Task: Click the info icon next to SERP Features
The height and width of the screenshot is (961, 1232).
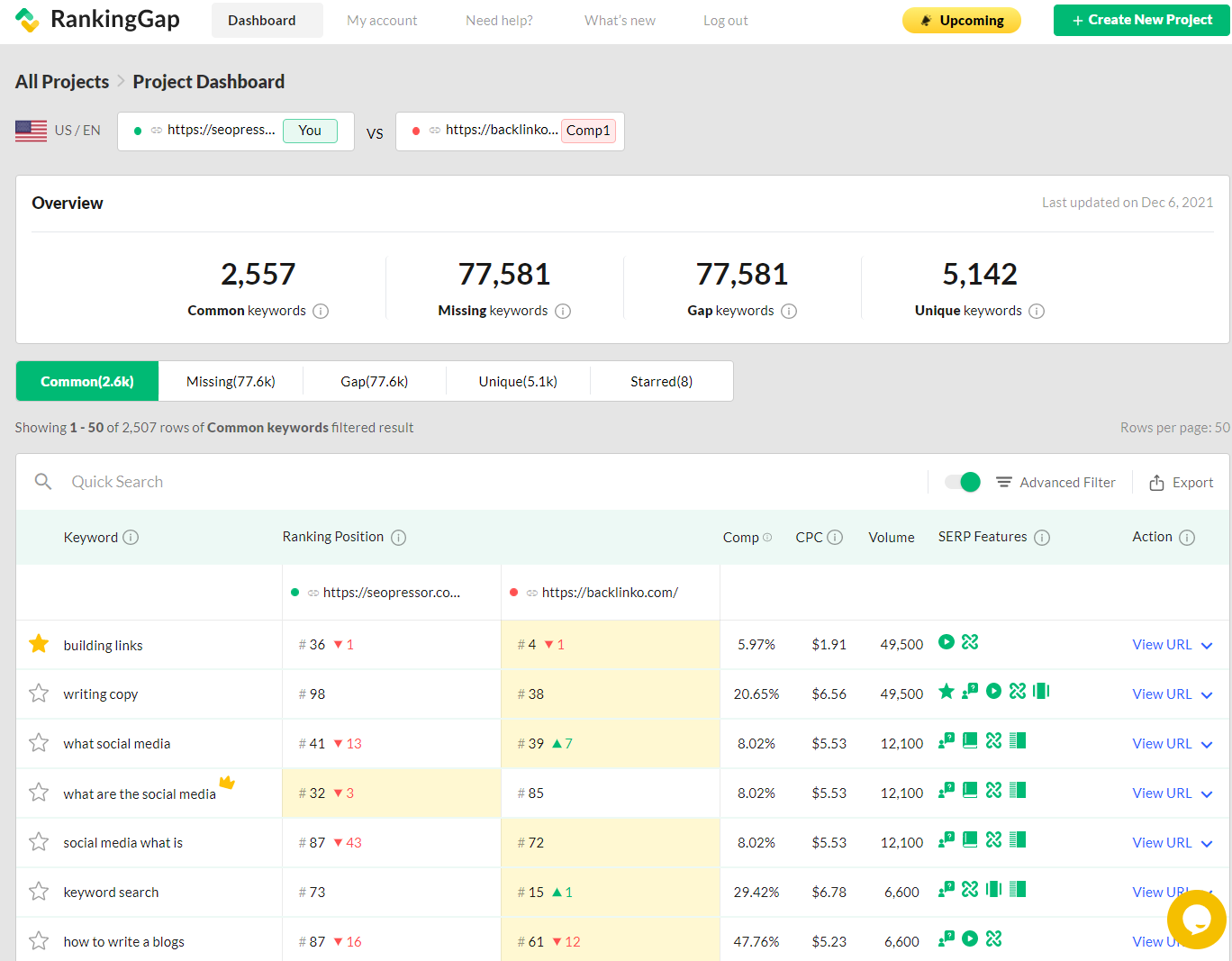Action: tap(1042, 538)
